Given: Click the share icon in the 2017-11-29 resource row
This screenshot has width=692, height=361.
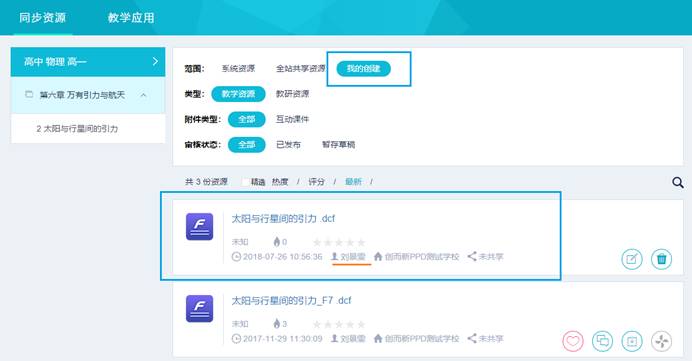Looking at the screenshot, I should click(472, 338).
